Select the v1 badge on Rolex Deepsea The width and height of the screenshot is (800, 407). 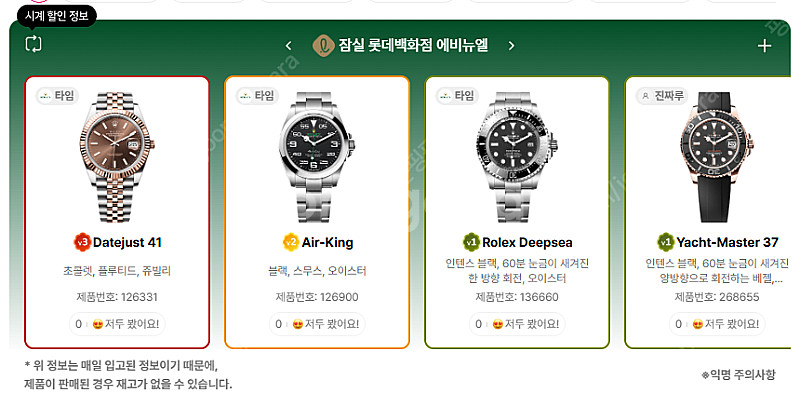click(471, 242)
